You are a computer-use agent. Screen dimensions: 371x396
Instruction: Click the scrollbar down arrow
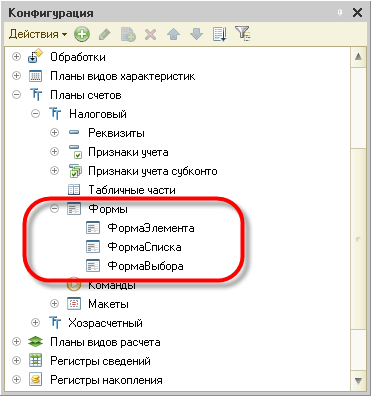(358, 381)
